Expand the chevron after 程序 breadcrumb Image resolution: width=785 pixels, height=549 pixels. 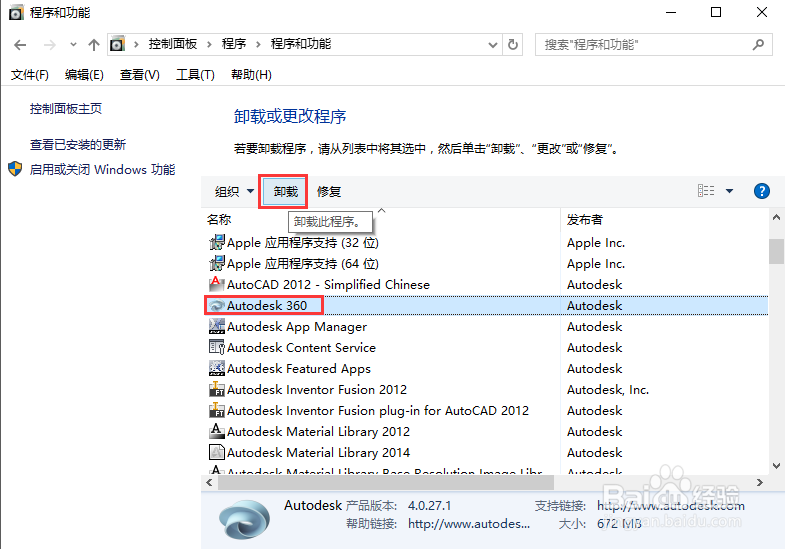click(x=258, y=45)
